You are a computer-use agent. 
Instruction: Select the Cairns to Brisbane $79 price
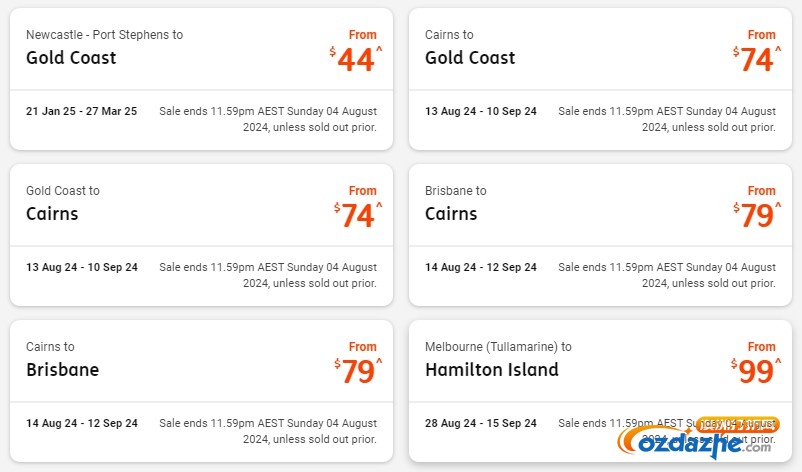(358, 371)
